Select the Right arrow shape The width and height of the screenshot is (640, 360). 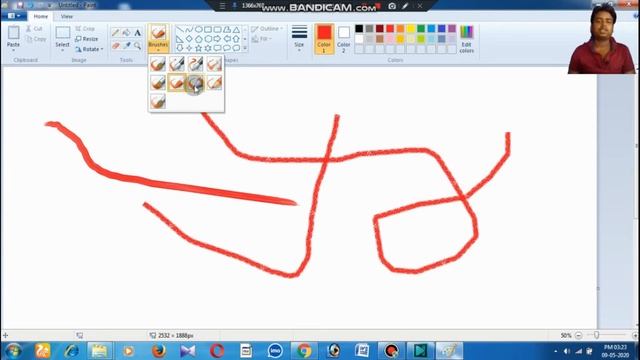click(x=217, y=39)
